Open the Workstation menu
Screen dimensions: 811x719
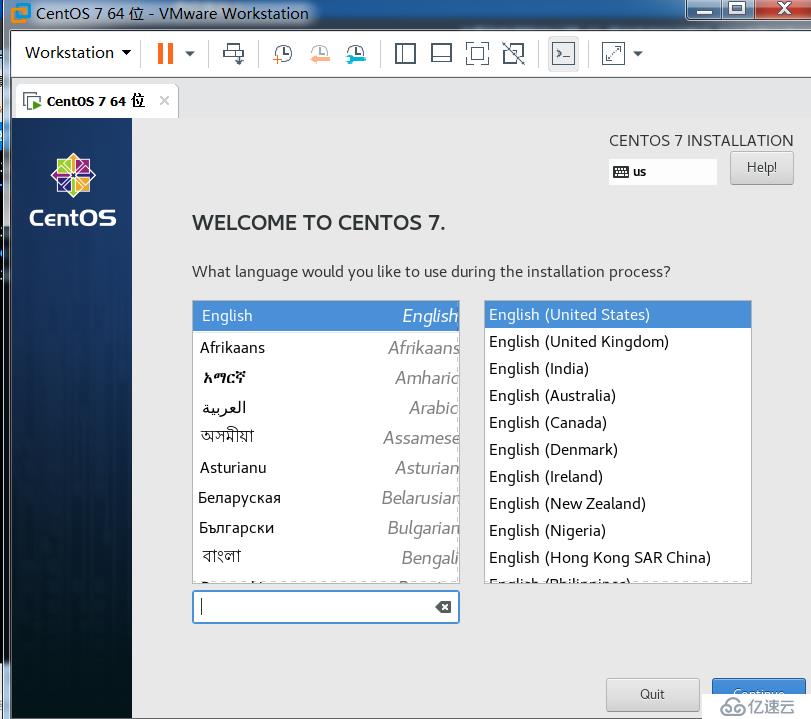78,53
